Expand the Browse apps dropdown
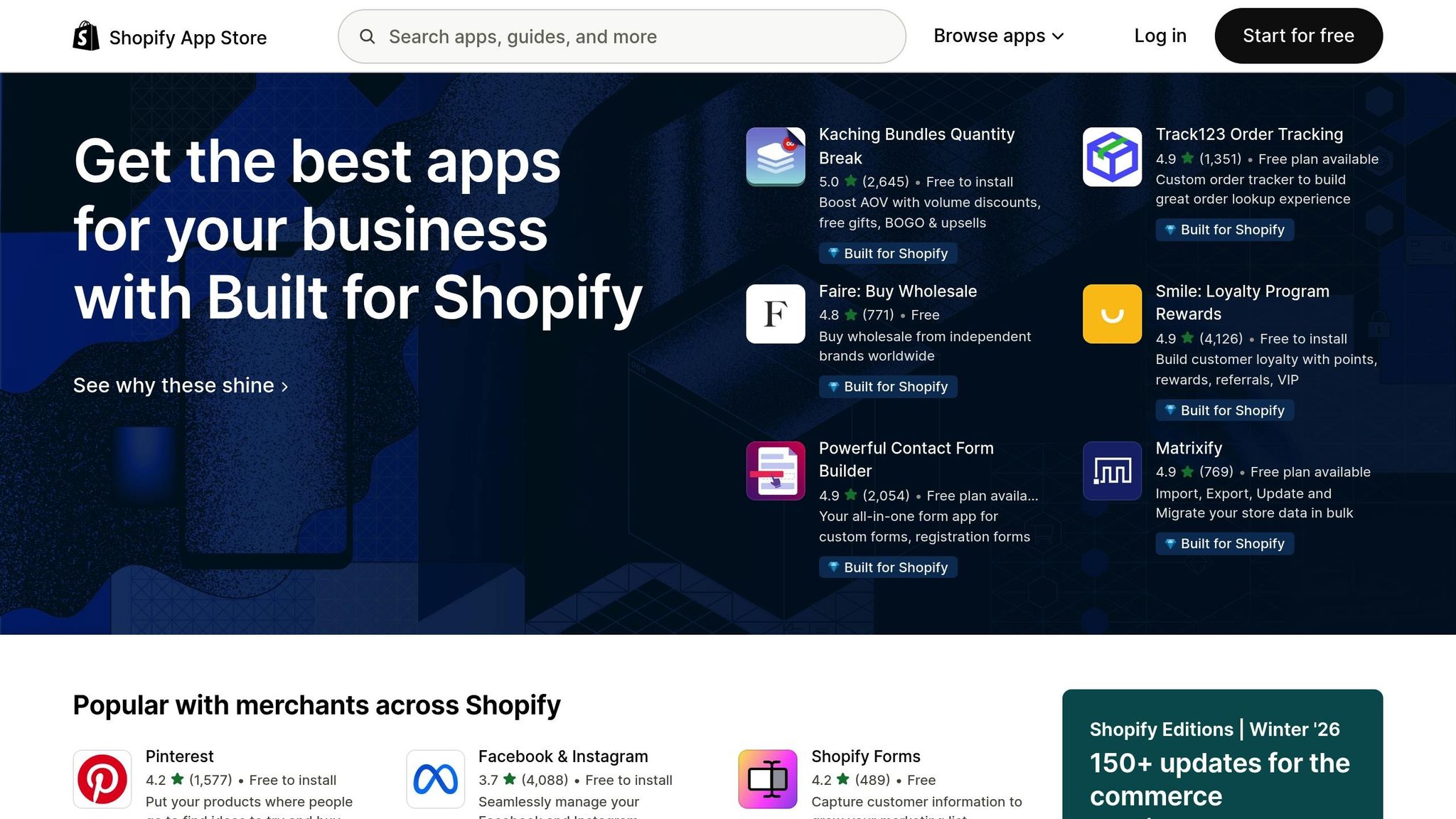Screen dimensions: 1456x819 click(x=997, y=36)
